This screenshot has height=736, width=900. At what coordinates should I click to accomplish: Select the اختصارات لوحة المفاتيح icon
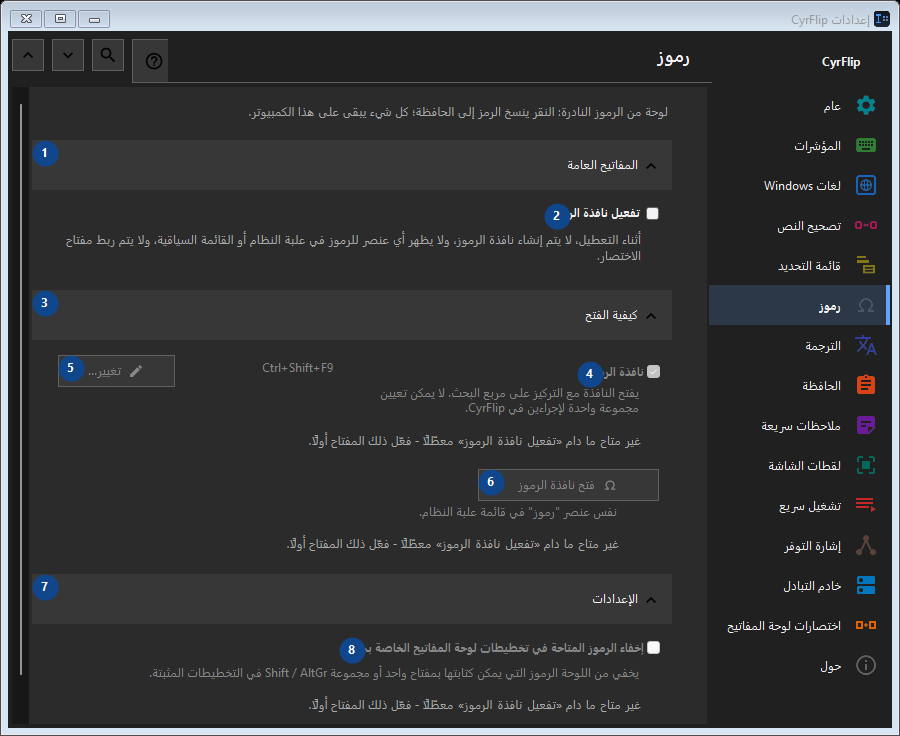point(866,625)
